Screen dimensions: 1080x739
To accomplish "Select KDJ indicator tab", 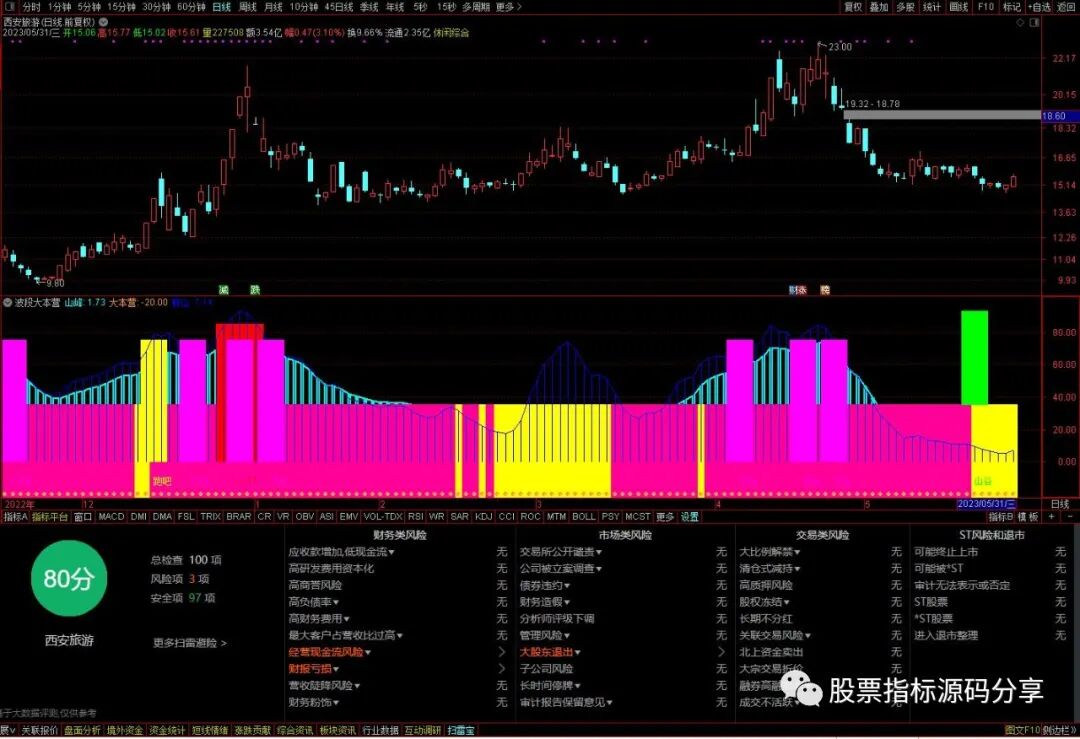I will tap(484, 517).
